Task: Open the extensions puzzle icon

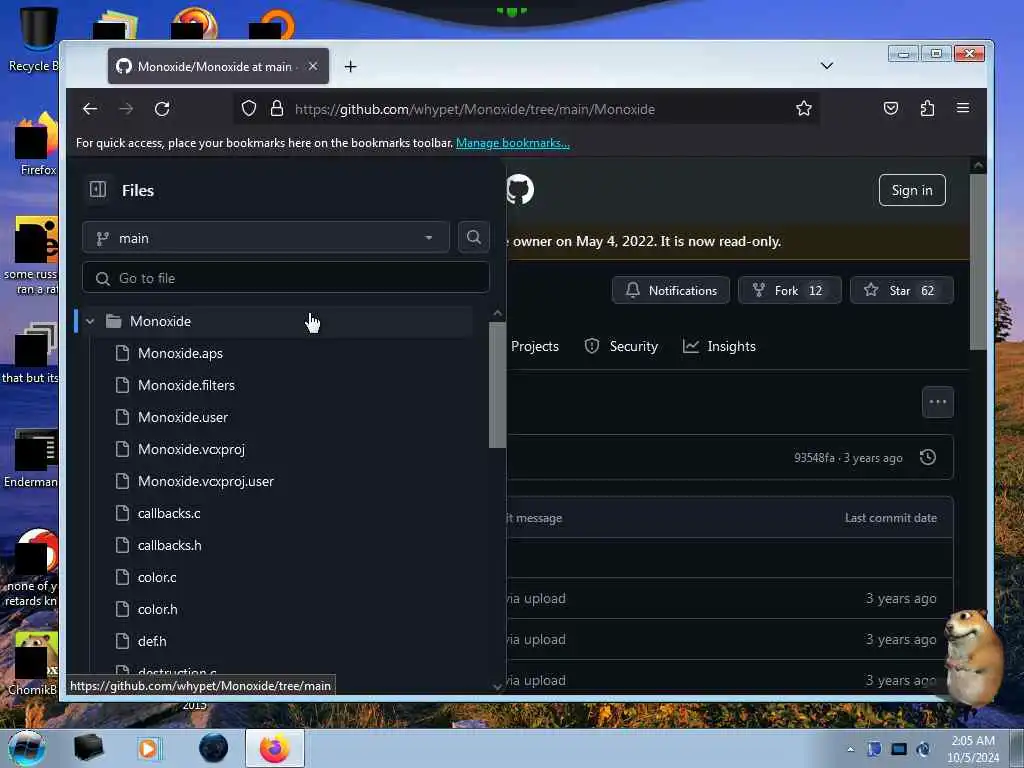Action: click(x=927, y=108)
